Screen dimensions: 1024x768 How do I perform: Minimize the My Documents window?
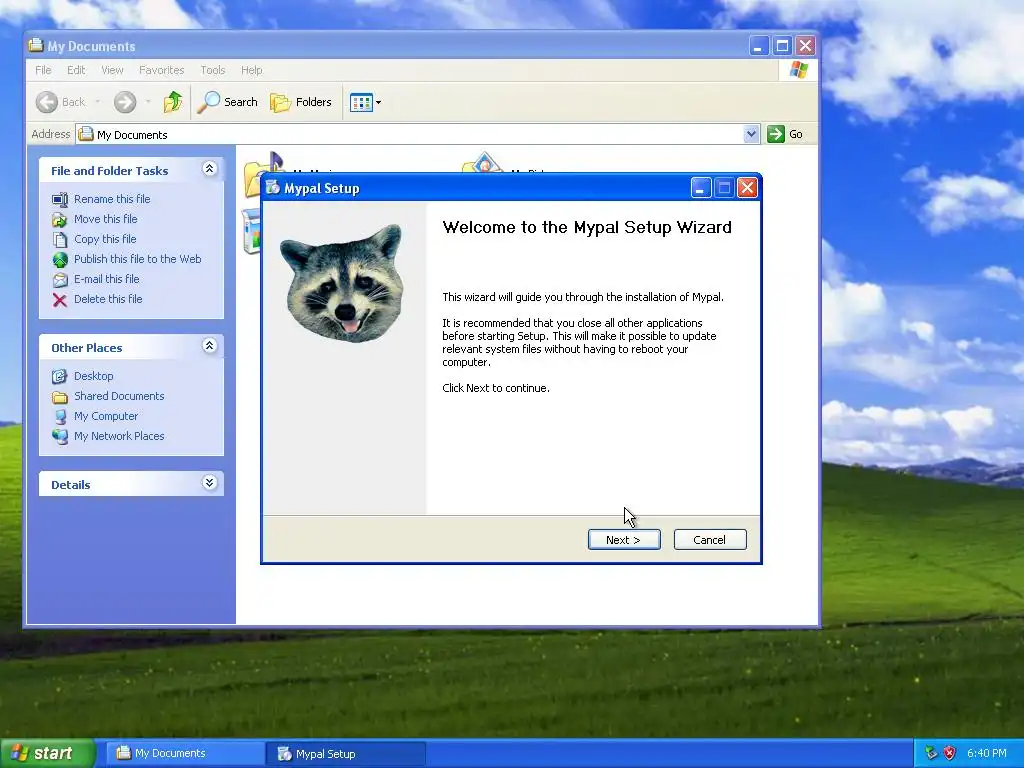click(x=758, y=46)
